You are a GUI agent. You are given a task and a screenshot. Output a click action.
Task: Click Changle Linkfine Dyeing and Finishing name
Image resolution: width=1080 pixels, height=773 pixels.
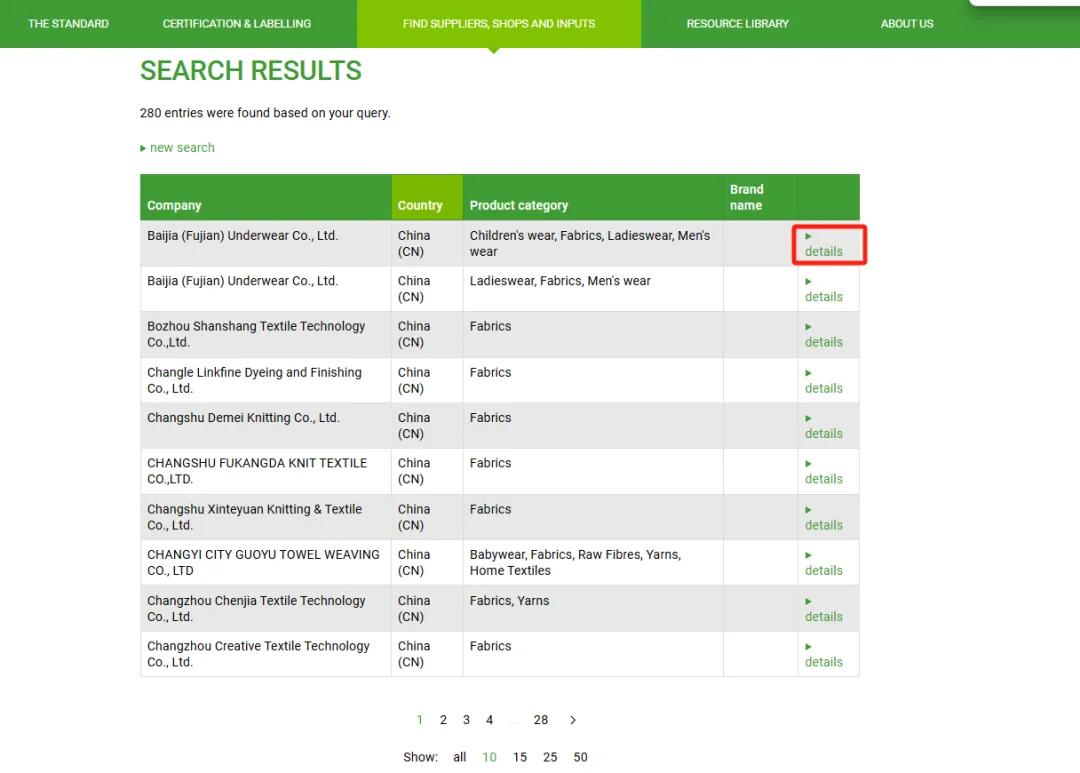(254, 380)
